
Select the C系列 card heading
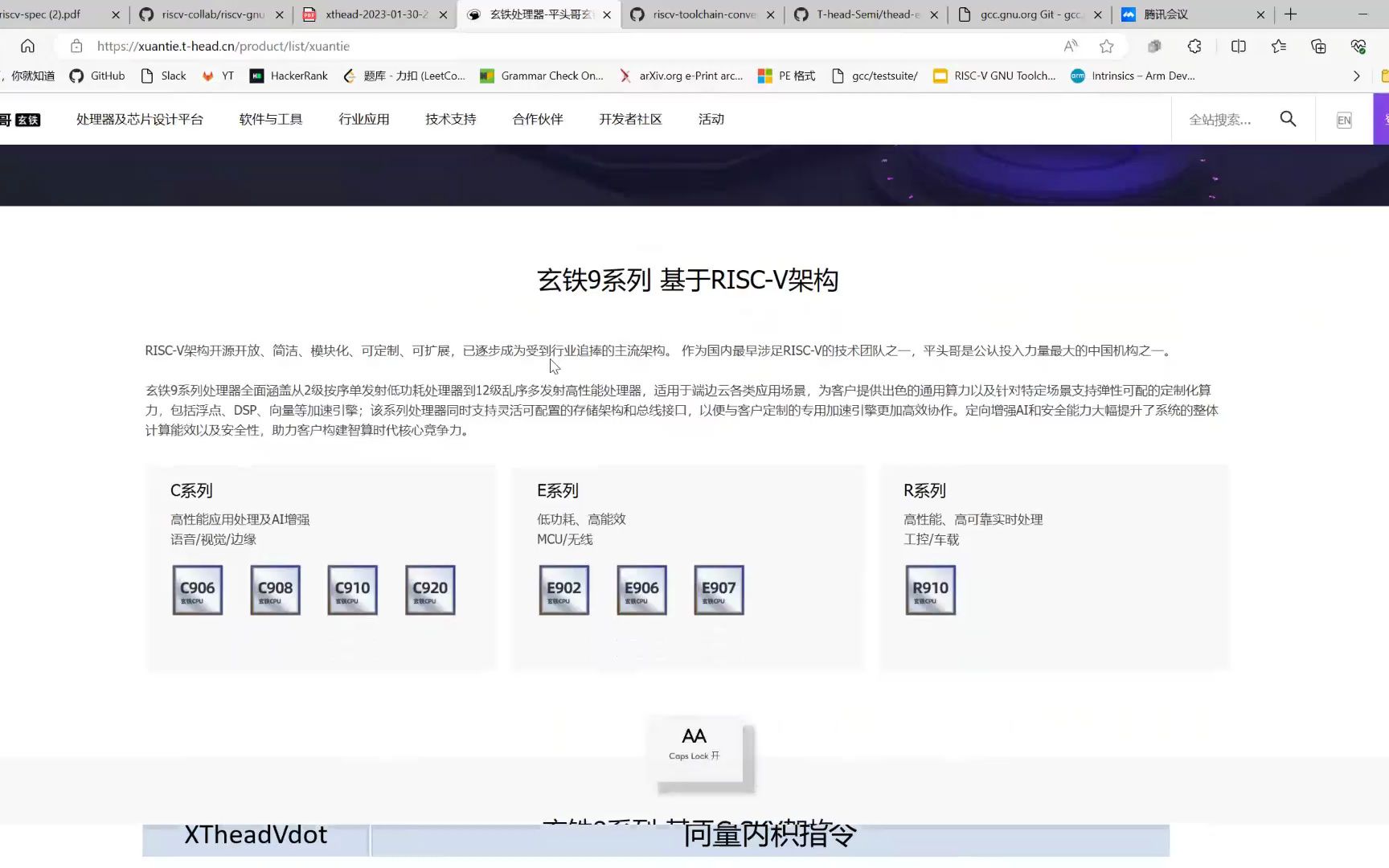[x=191, y=490]
